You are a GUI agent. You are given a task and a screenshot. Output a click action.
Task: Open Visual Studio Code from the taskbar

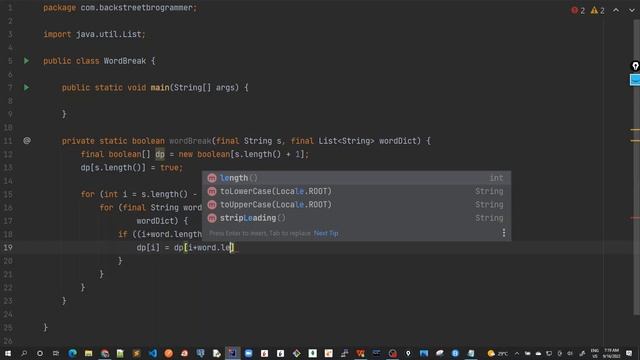click(x=153, y=353)
